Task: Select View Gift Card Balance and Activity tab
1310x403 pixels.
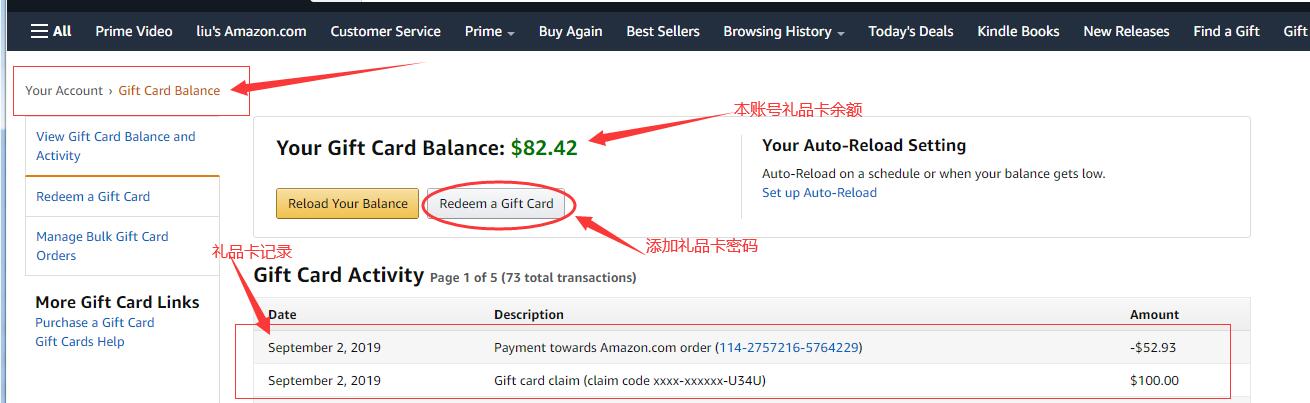Action: (116, 146)
